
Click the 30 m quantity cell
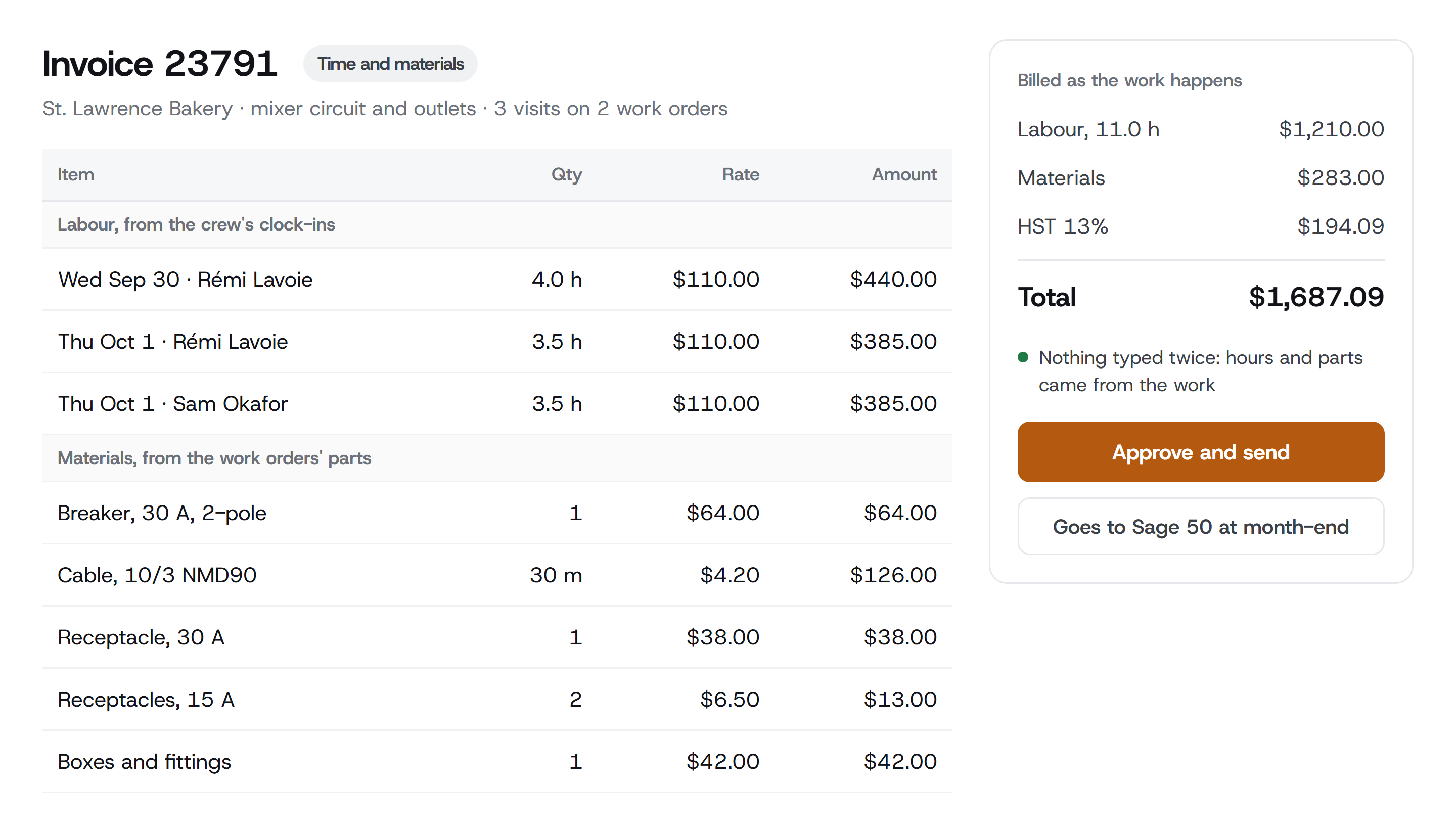point(555,575)
